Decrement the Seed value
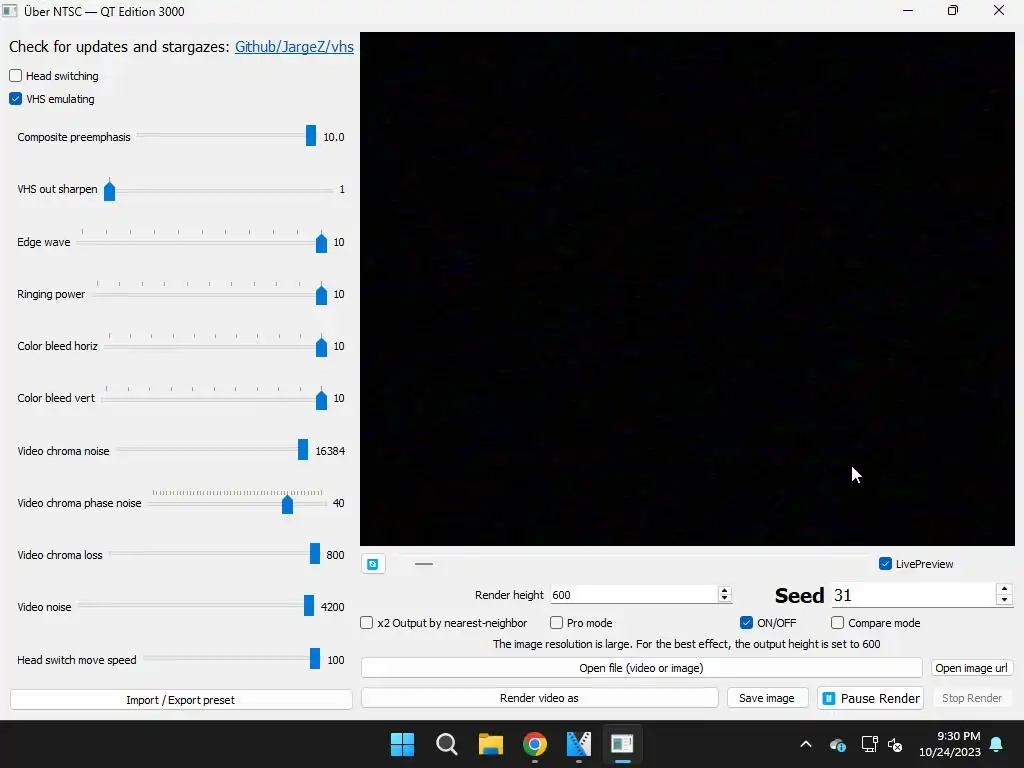This screenshot has height=768, width=1024. pos(1004,601)
